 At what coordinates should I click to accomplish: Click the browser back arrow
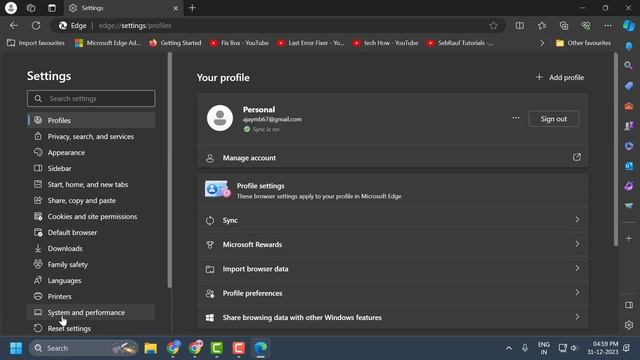pos(14,25)
